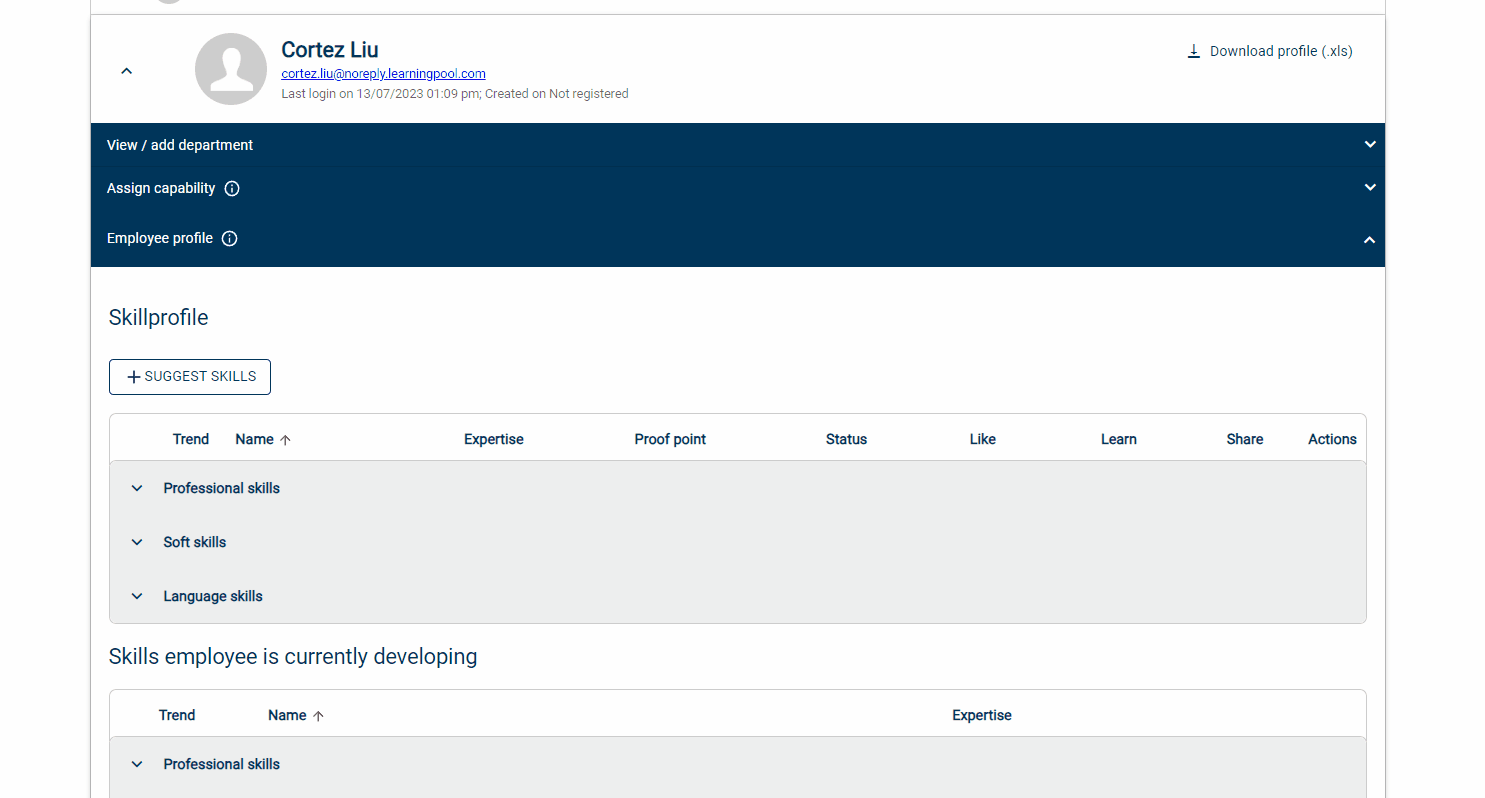The height and width of the screenshot is (798, 1485).
Task: Collapse the Employee profile section
Action: (1369, 240)
